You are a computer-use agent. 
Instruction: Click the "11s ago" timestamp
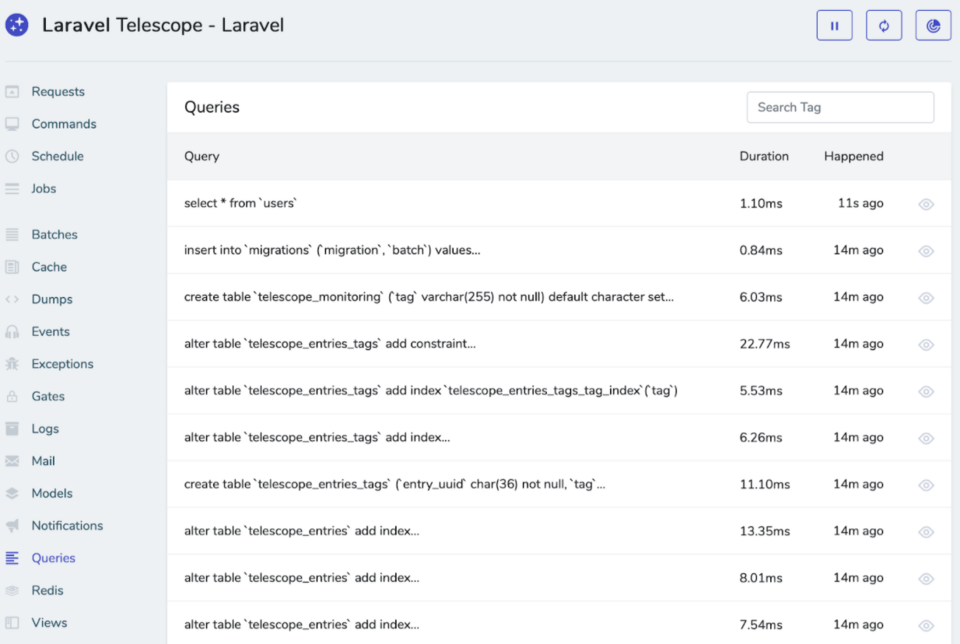860,203
